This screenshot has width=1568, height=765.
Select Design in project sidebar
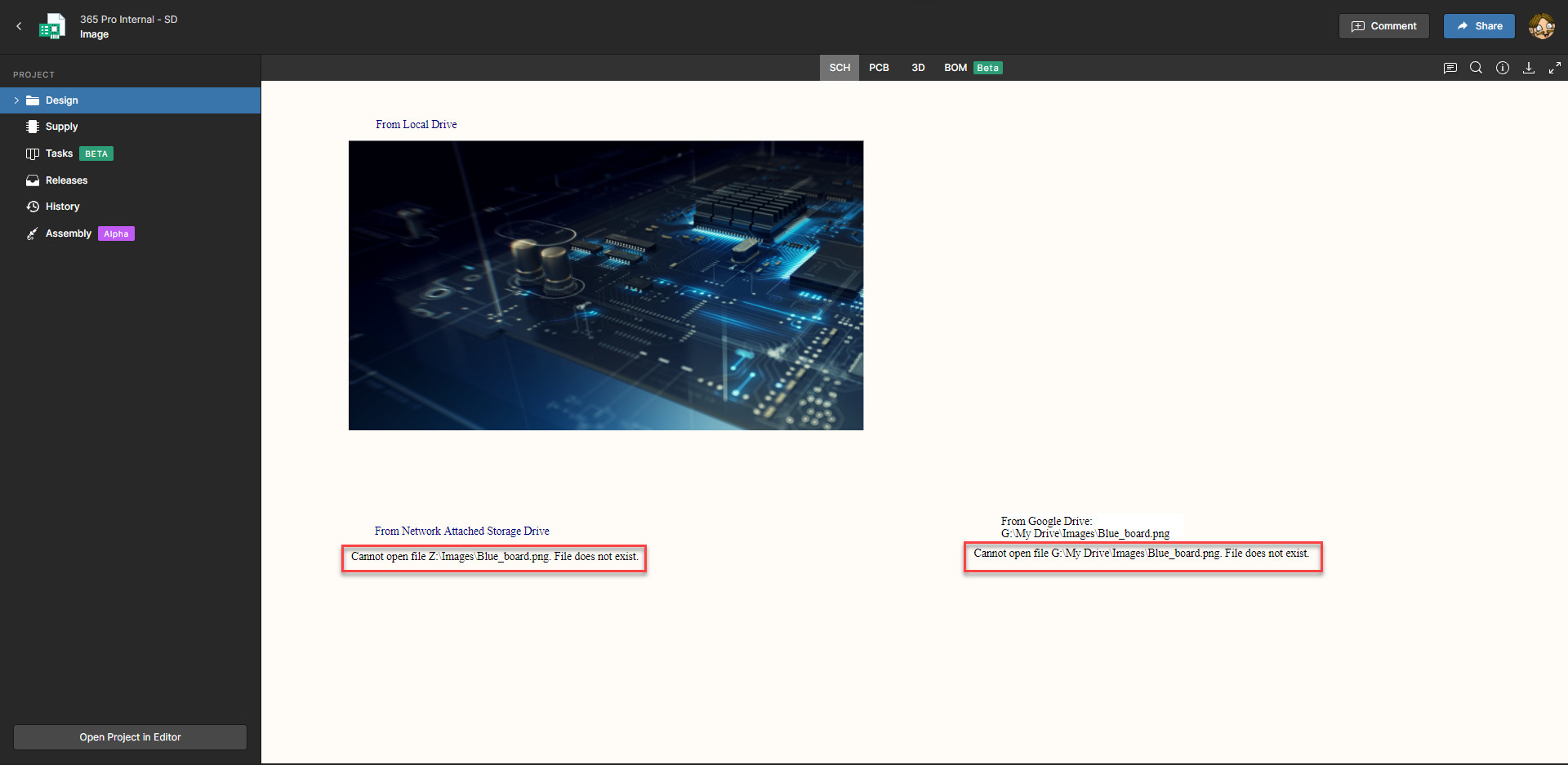62,100
